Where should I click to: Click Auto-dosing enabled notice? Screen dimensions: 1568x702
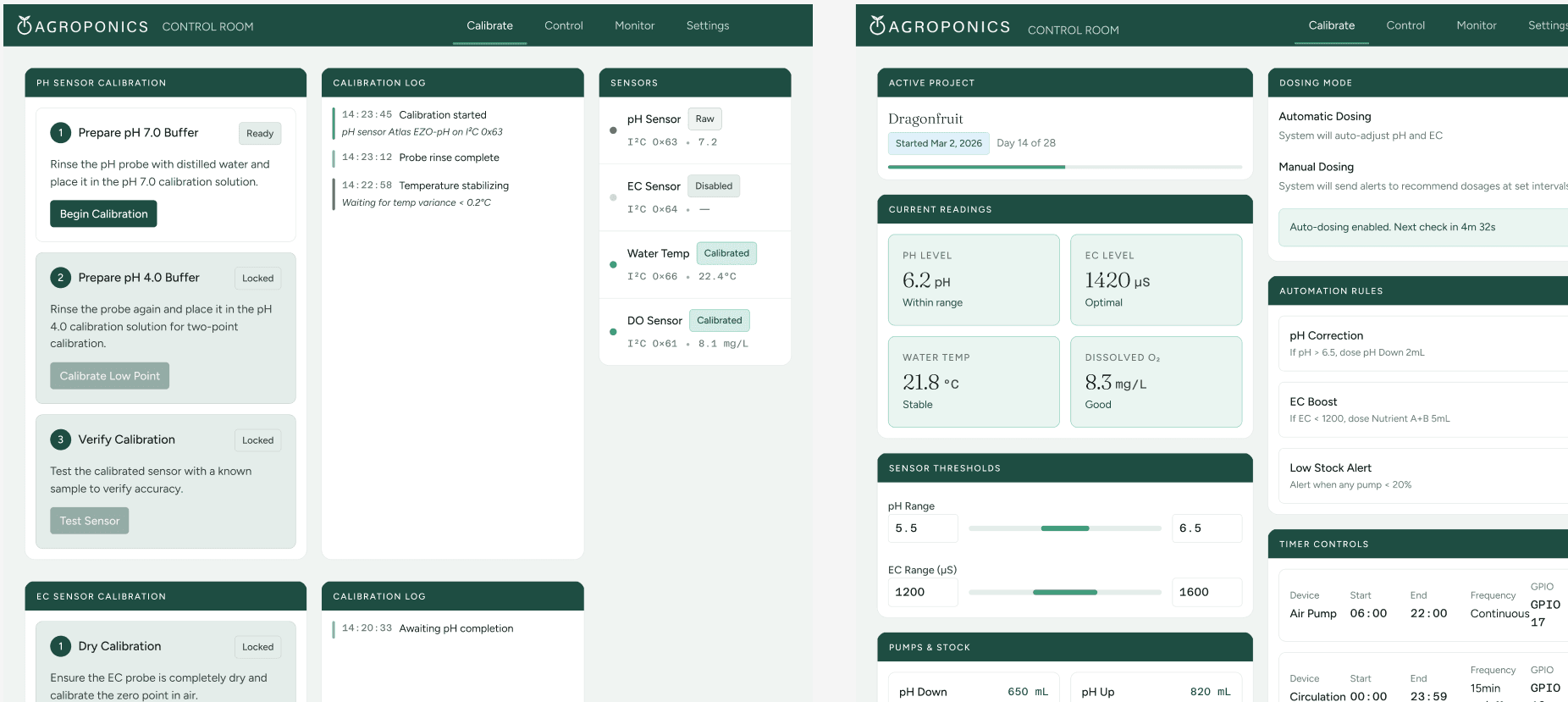[x=1423, y=227]
